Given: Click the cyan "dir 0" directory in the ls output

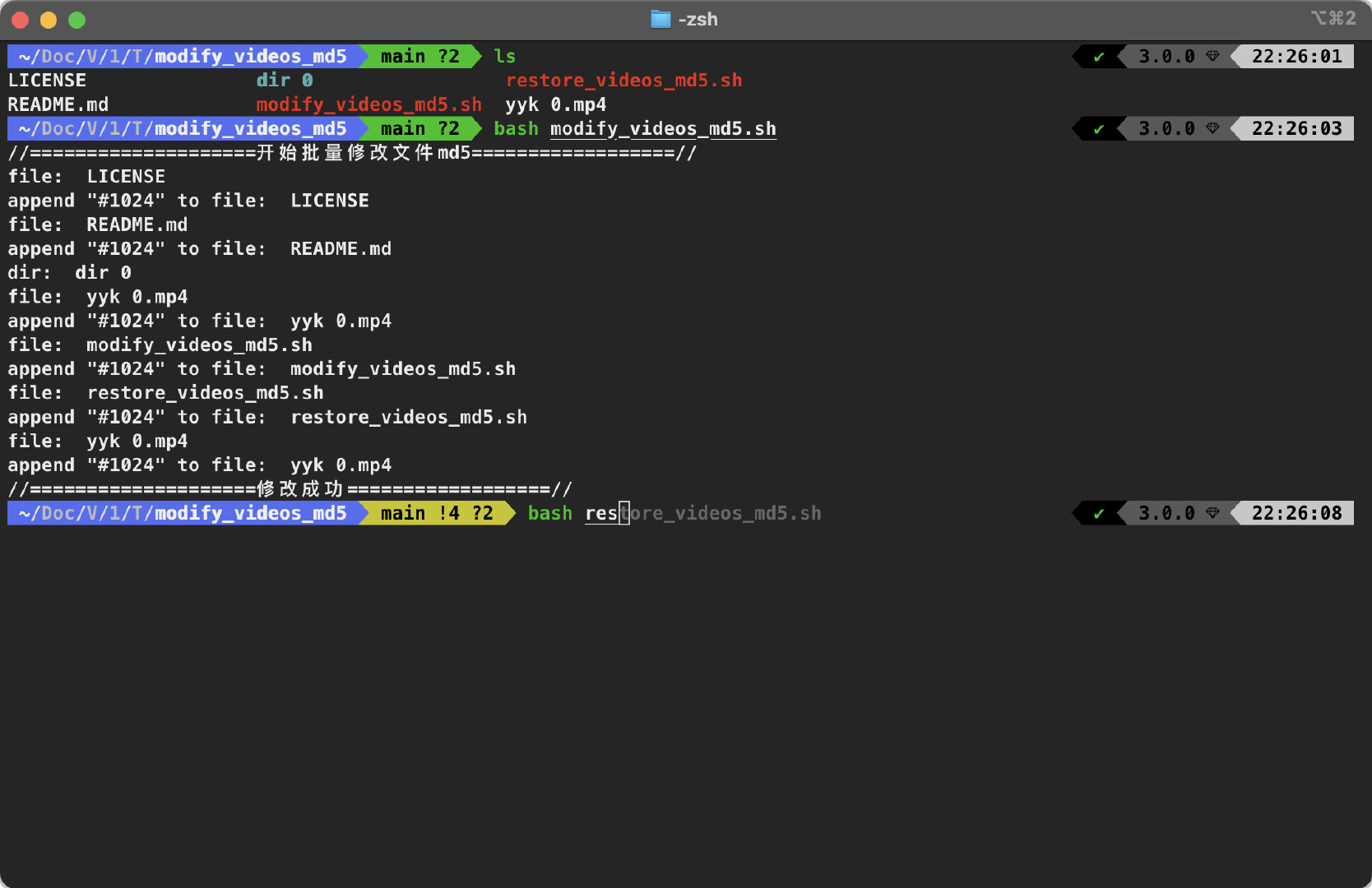Looking at the screenshot, I should [x=284, y=81].
